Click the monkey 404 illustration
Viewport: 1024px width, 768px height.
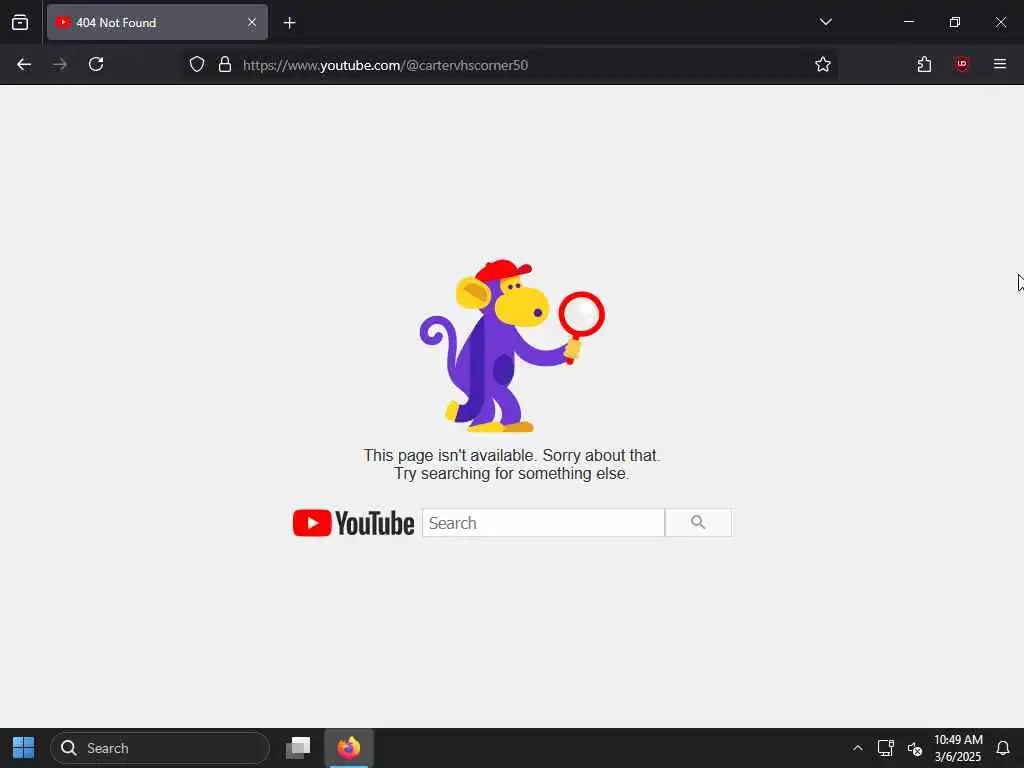click(511, 345)
